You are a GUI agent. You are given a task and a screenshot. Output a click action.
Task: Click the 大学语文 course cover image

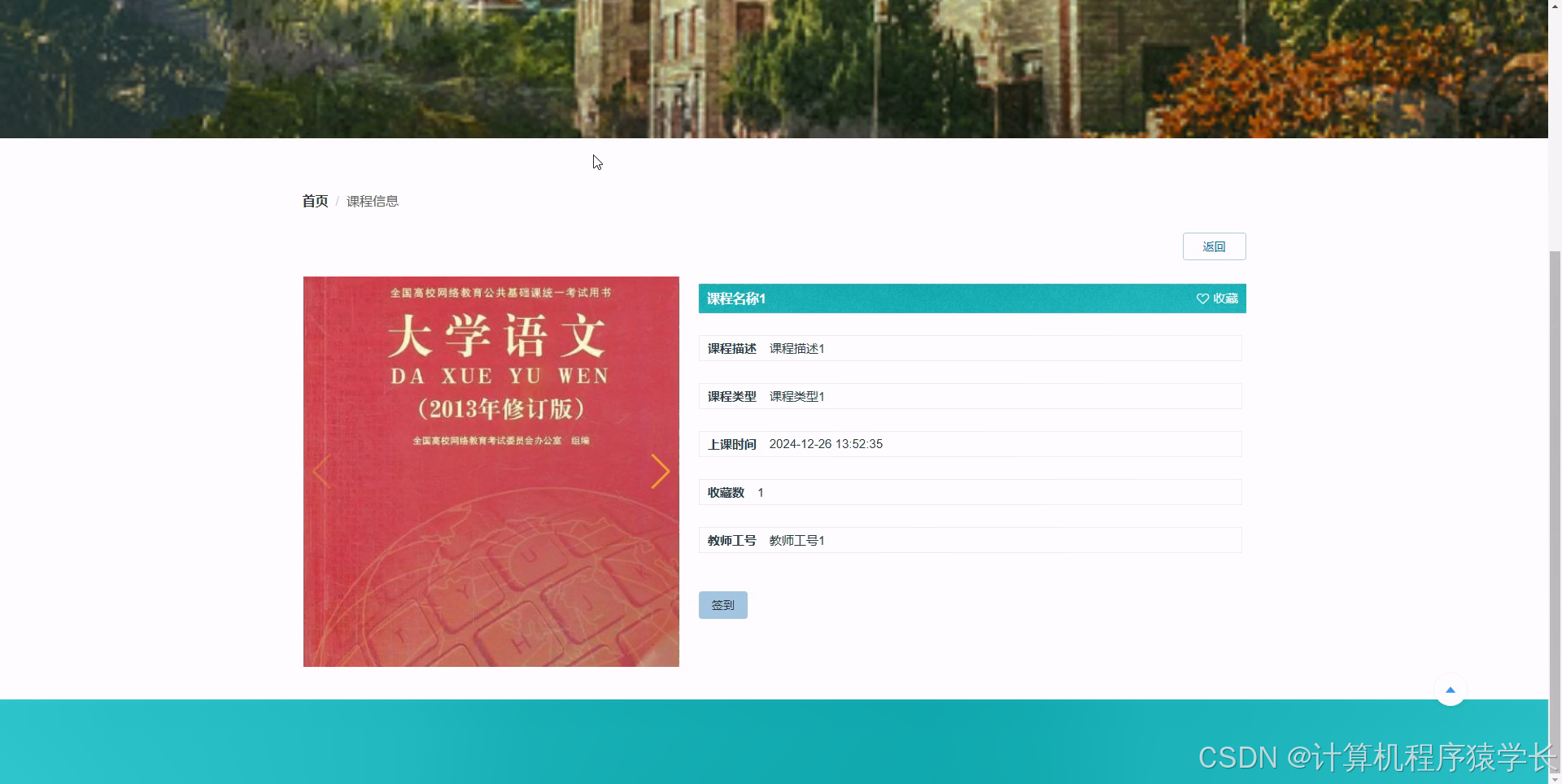click(491, 472)
